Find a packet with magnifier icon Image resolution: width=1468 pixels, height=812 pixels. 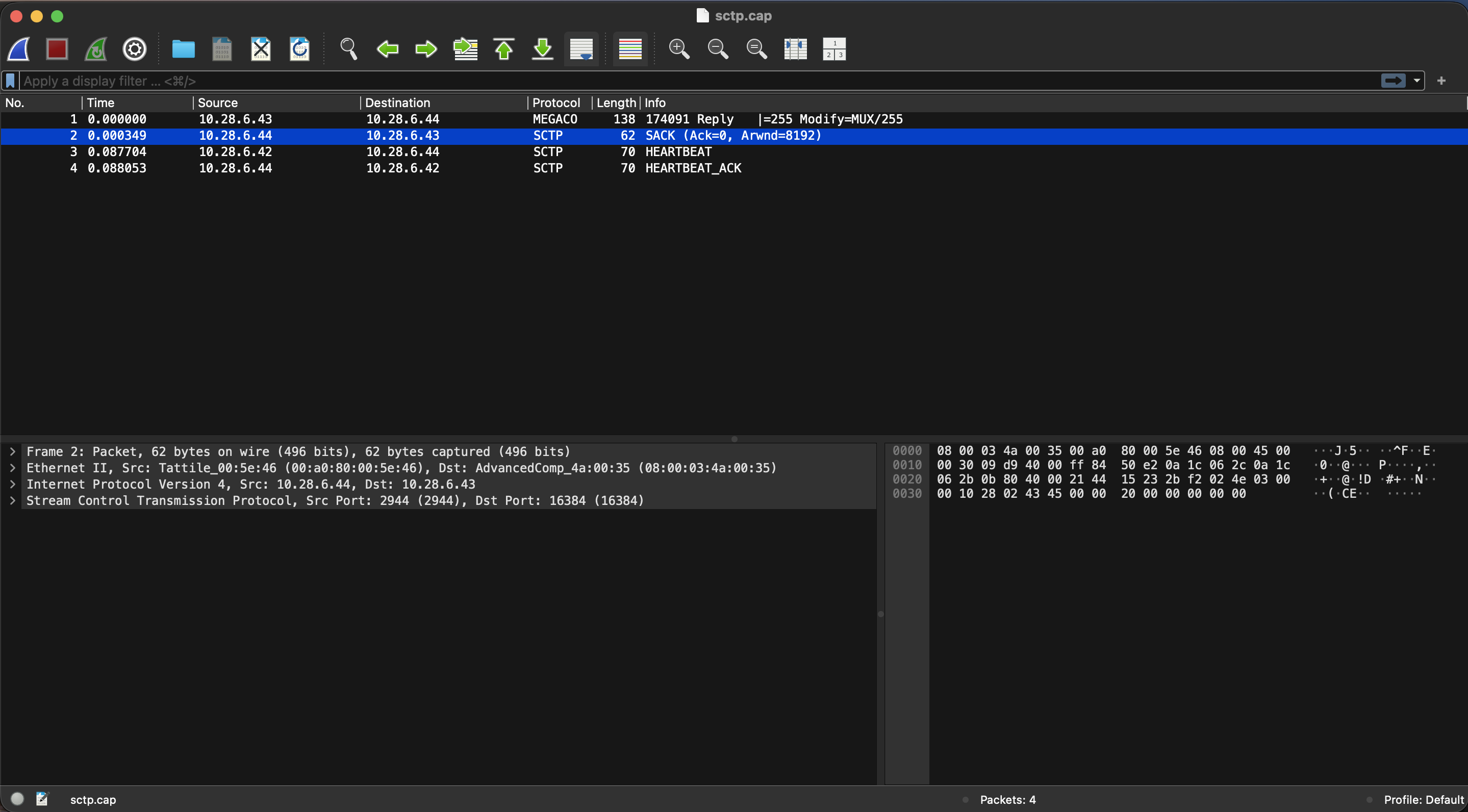348,49
